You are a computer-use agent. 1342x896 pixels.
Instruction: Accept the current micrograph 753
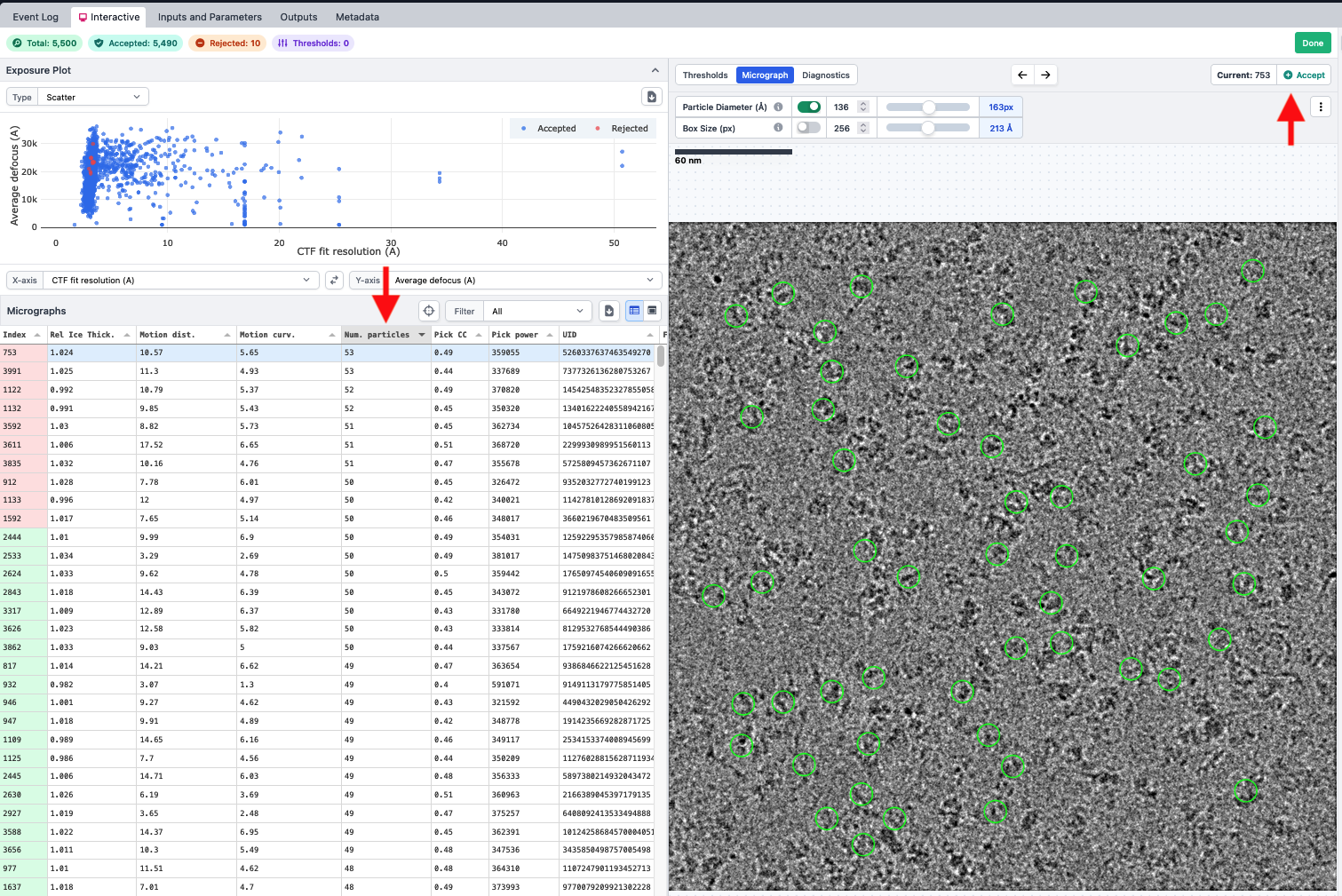click(1304, 75)
